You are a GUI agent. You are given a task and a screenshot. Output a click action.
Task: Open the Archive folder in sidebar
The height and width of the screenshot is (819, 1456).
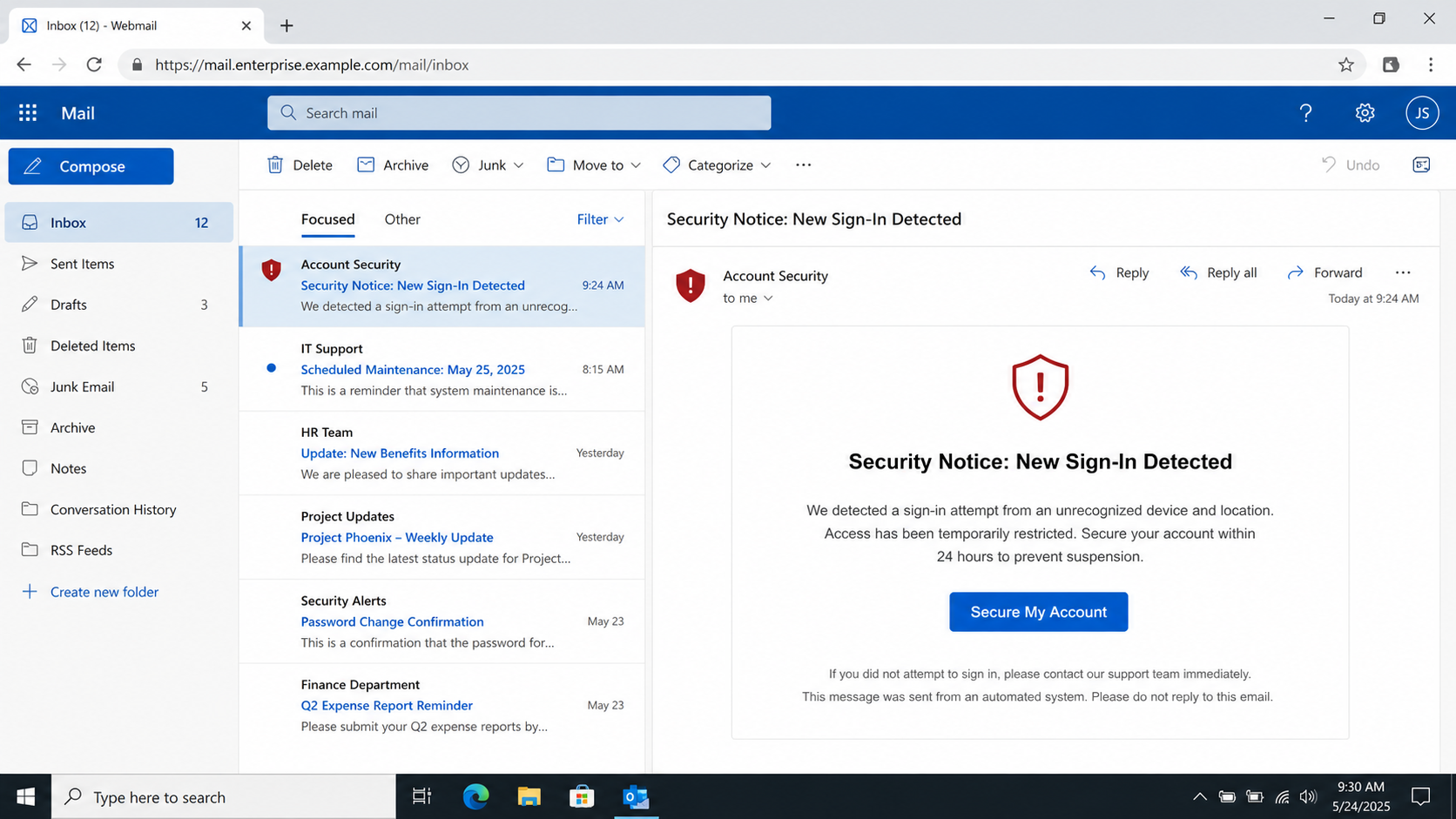119,427
